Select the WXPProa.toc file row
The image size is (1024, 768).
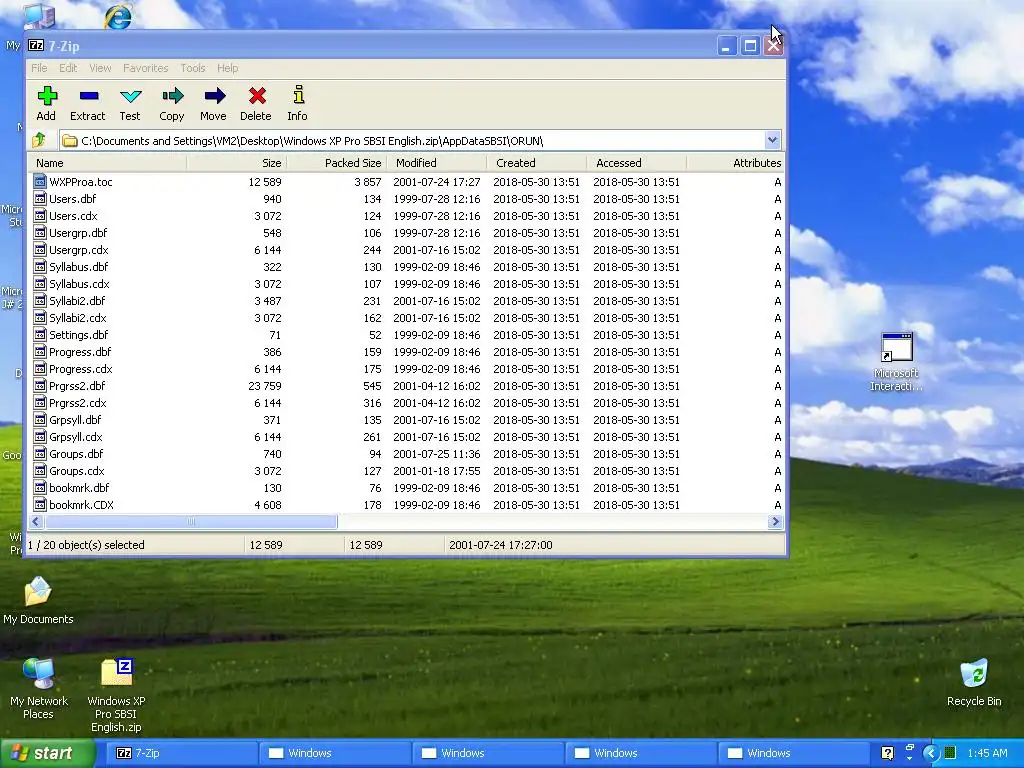pos(406,182)
